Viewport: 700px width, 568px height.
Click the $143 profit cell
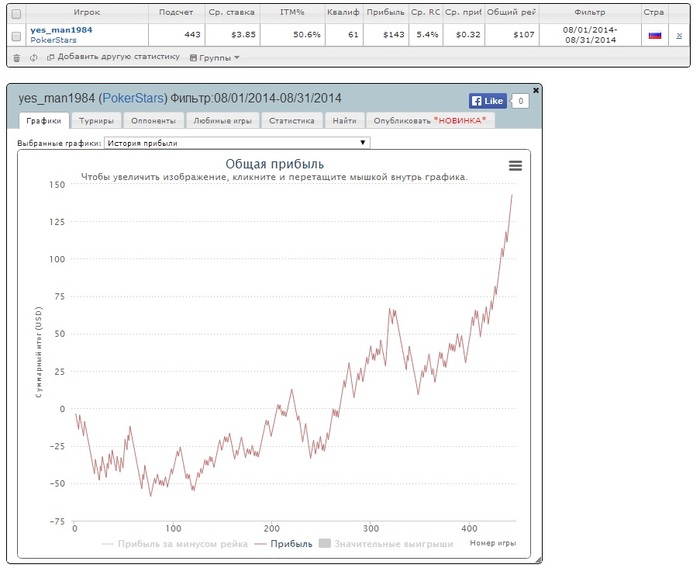tap(386, 34)
